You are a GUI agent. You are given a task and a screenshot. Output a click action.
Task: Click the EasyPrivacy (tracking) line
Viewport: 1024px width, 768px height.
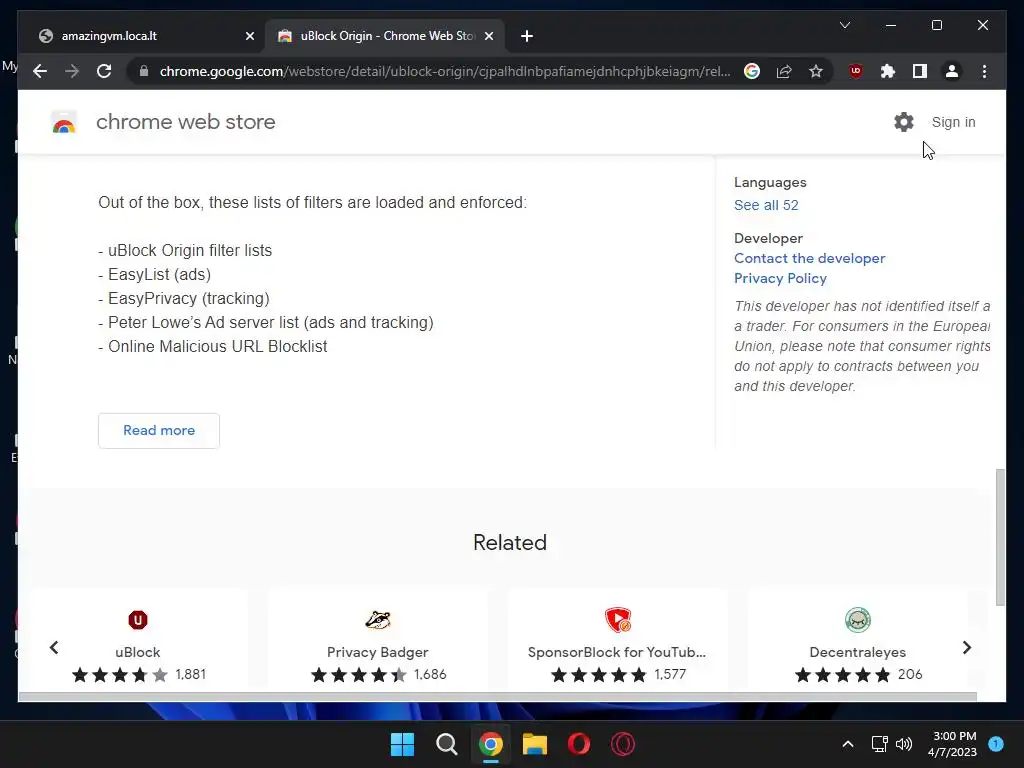click(x=184, y=298)
